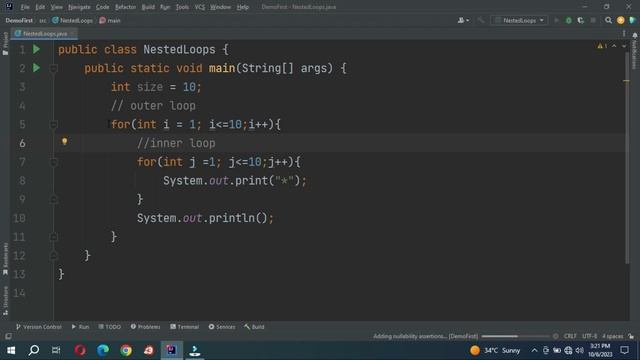Screen dimensions: 640x360
Task: Click fold end marker on line 9
Action: 53,199
